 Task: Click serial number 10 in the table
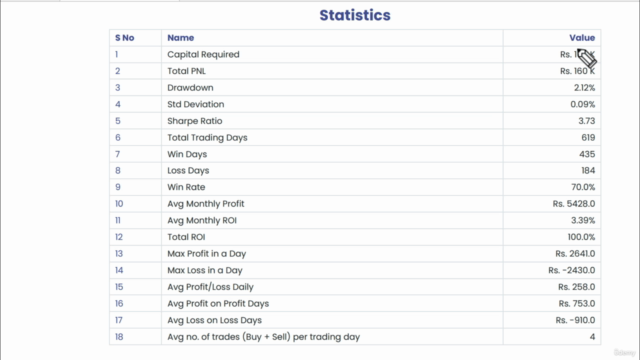pos(119,204)
